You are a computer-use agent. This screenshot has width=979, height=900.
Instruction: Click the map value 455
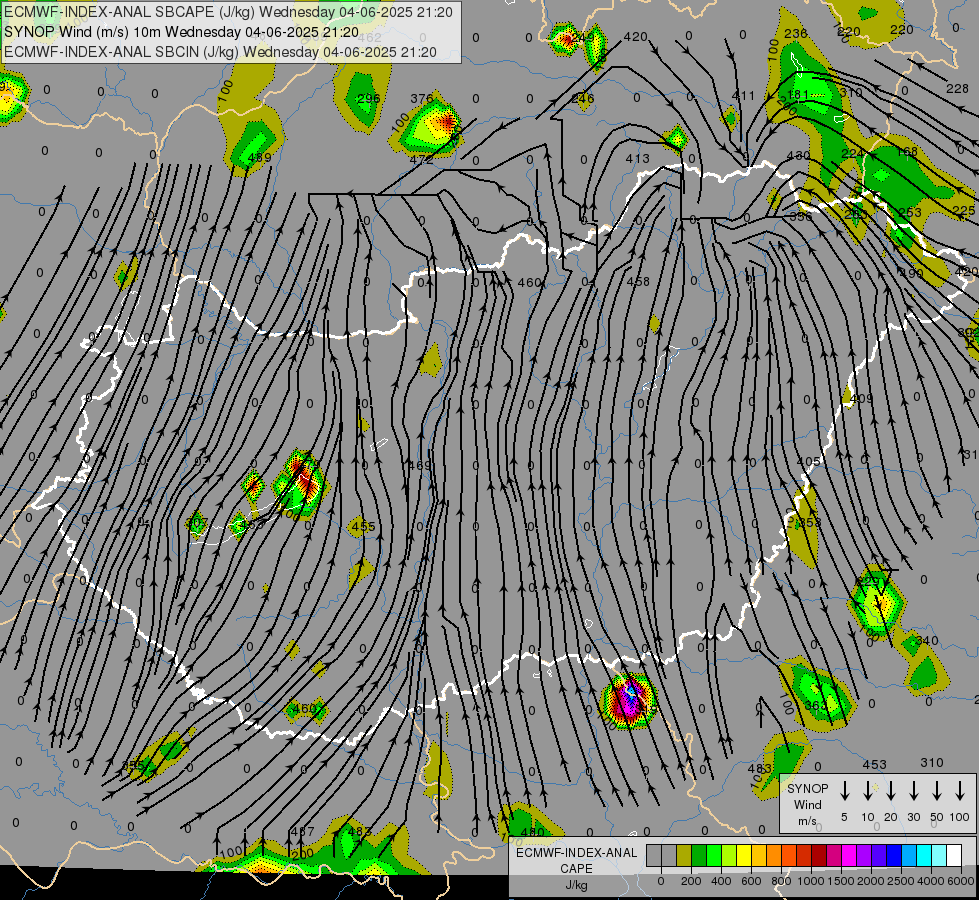363,527
